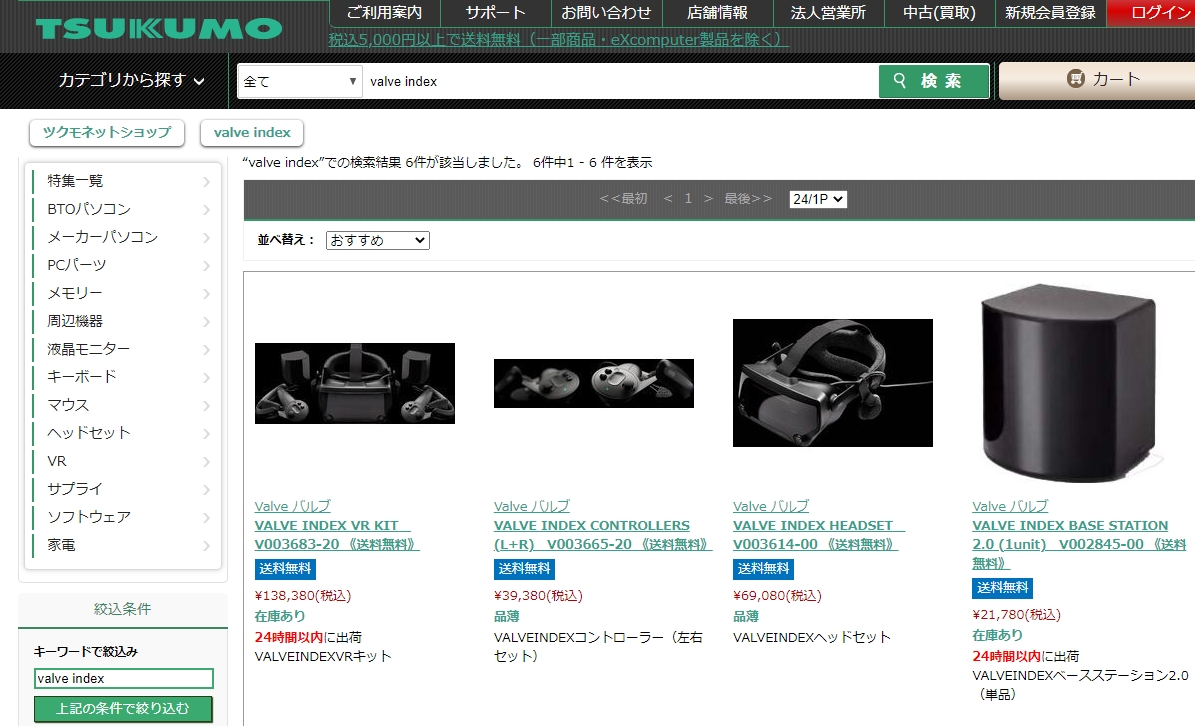Open the 全て search category dropdown
The width and height of the screenshot is (1195, 726).
tap(300, 82)
